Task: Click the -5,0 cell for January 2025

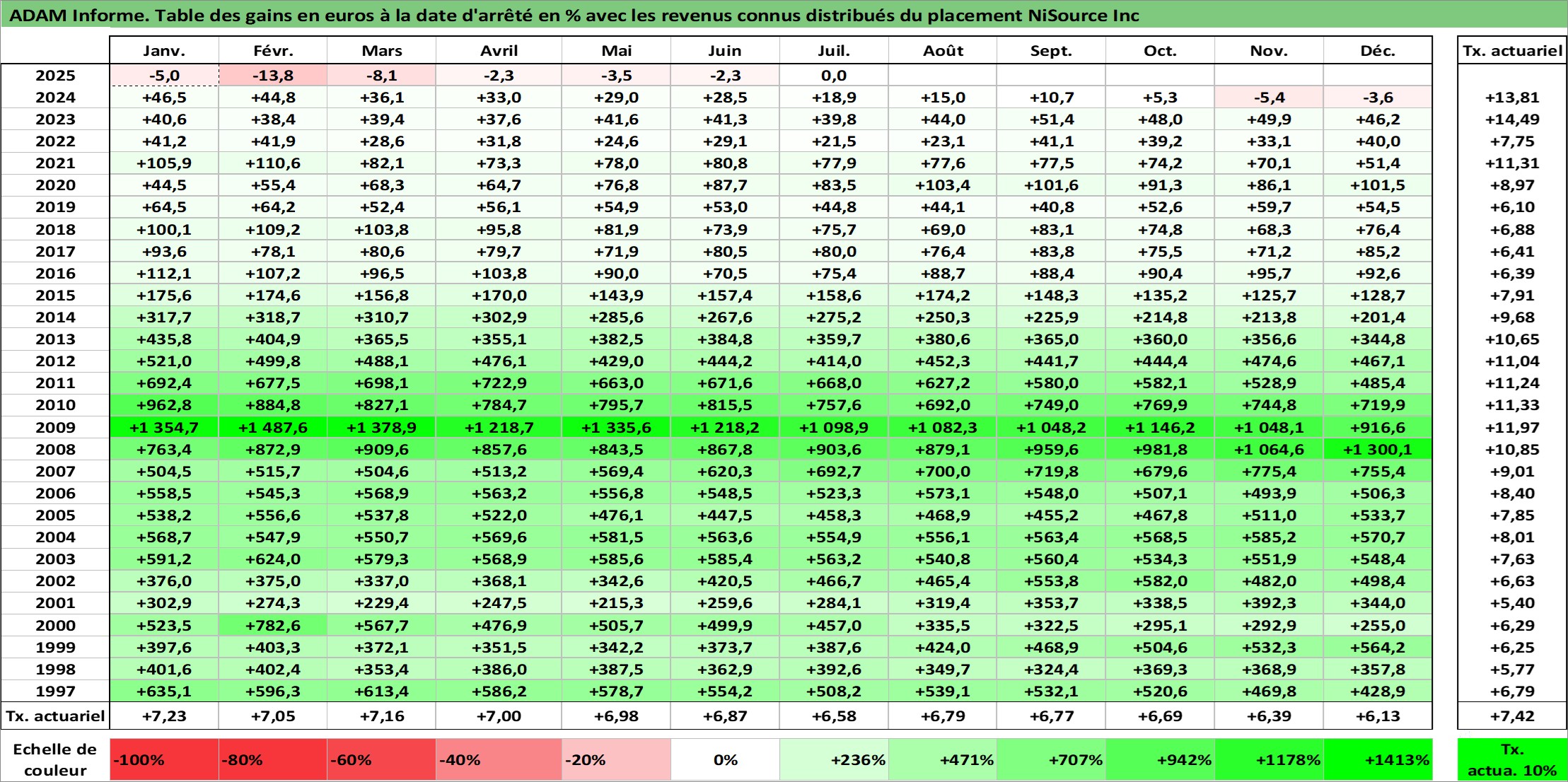Action: click(164, 76)
